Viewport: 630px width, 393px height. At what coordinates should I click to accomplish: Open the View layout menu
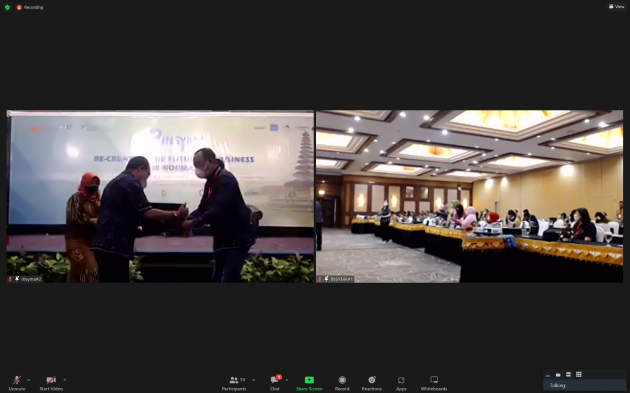(617, 6)
